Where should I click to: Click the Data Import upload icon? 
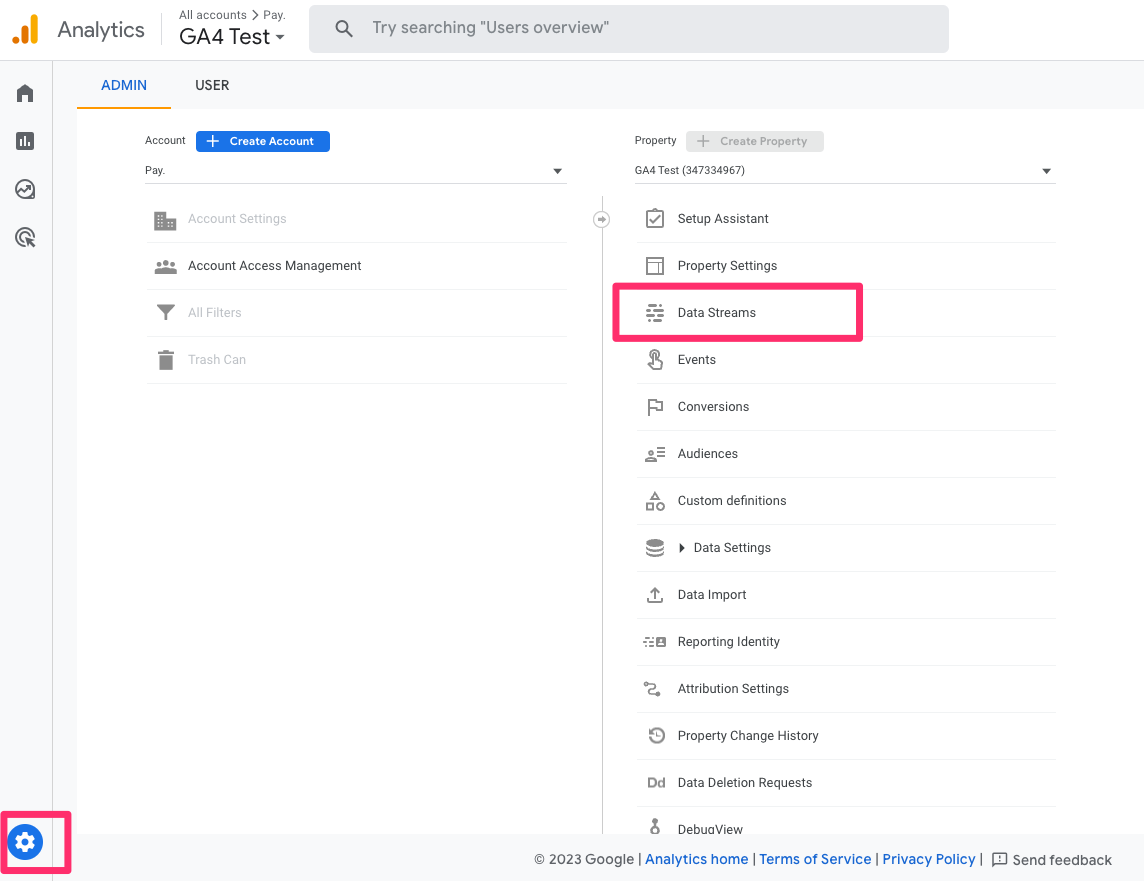(x=655, y=595)
